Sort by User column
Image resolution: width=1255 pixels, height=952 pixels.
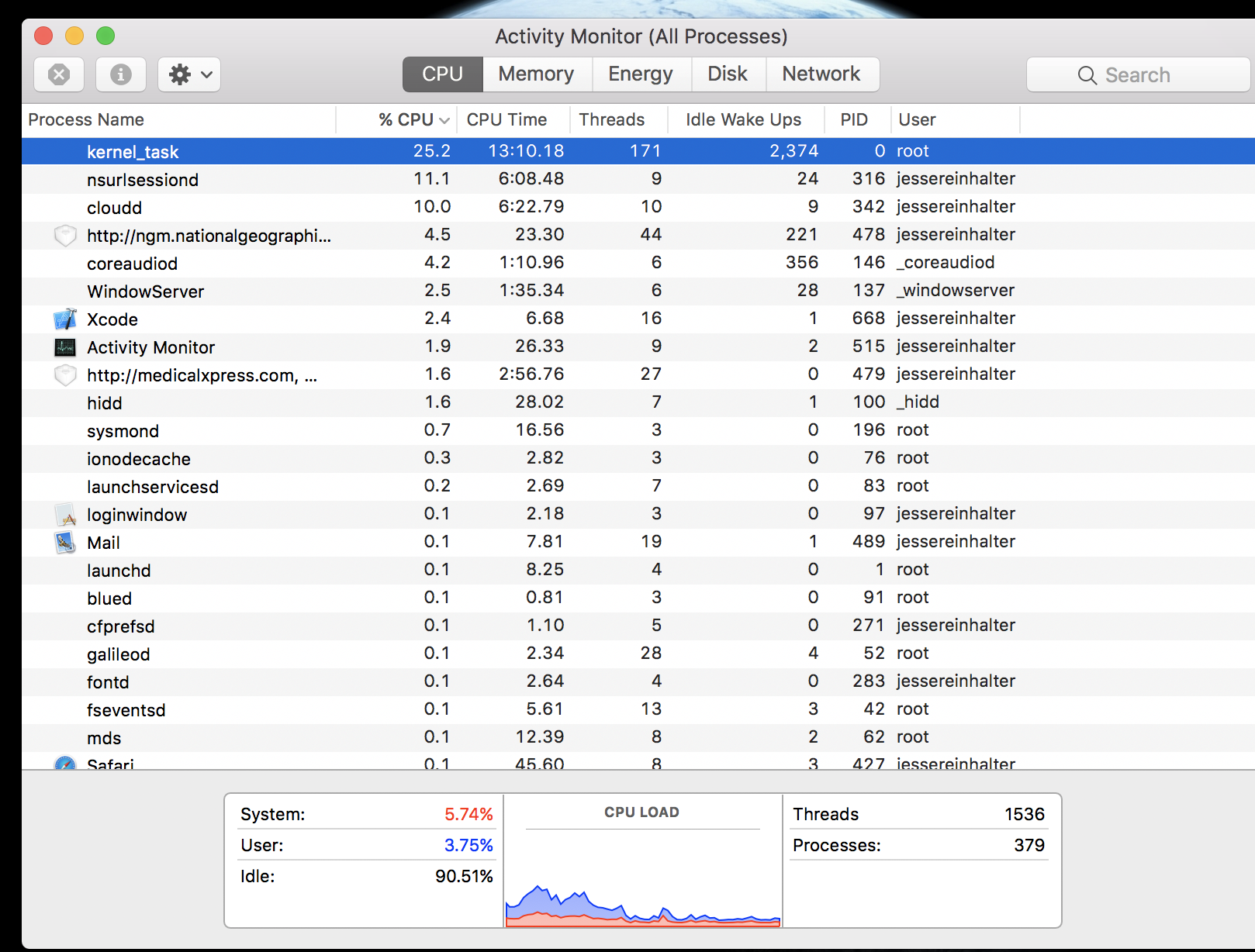(x=955, y=119)
